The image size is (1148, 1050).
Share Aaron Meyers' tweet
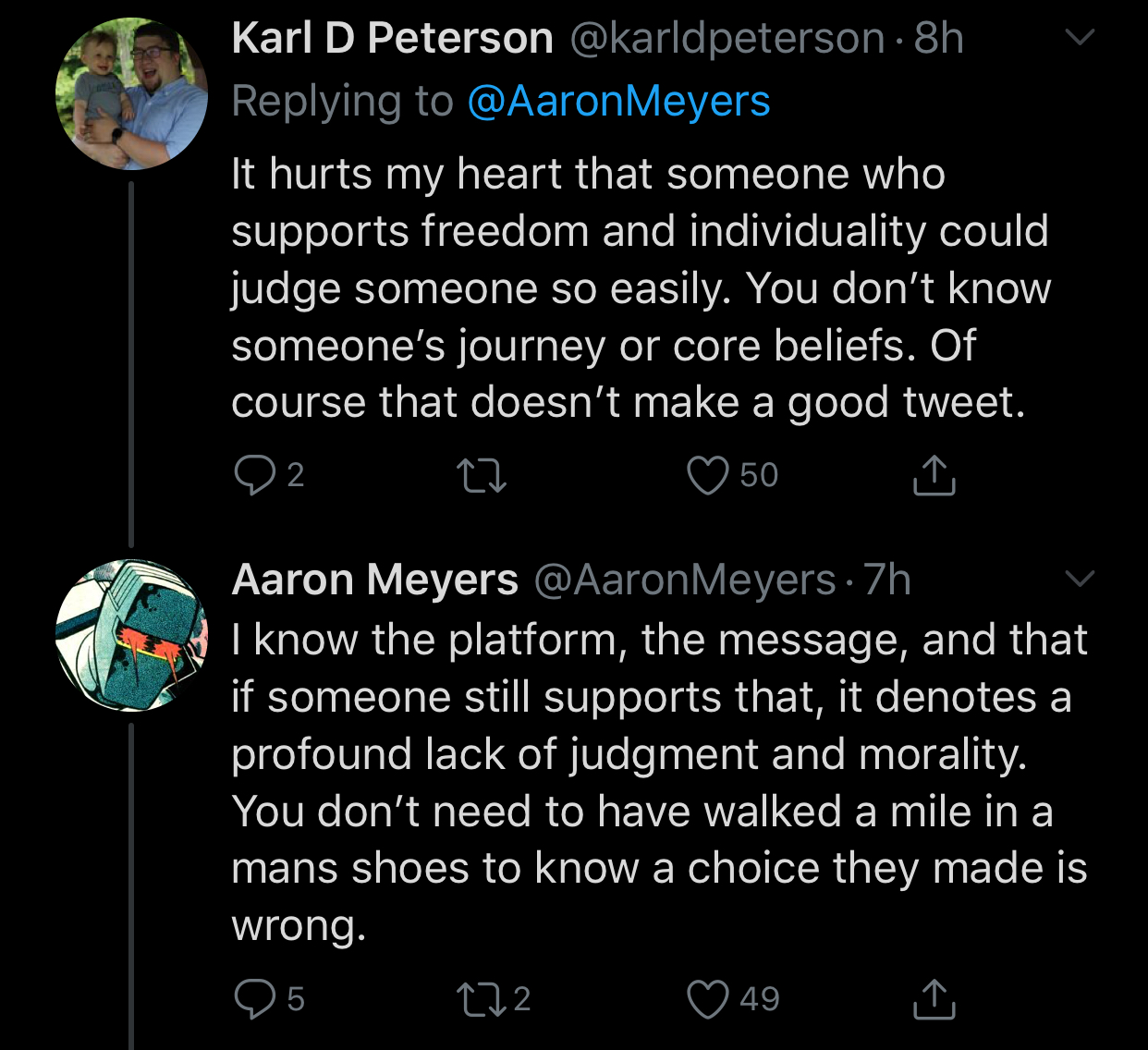coord(934,999)
